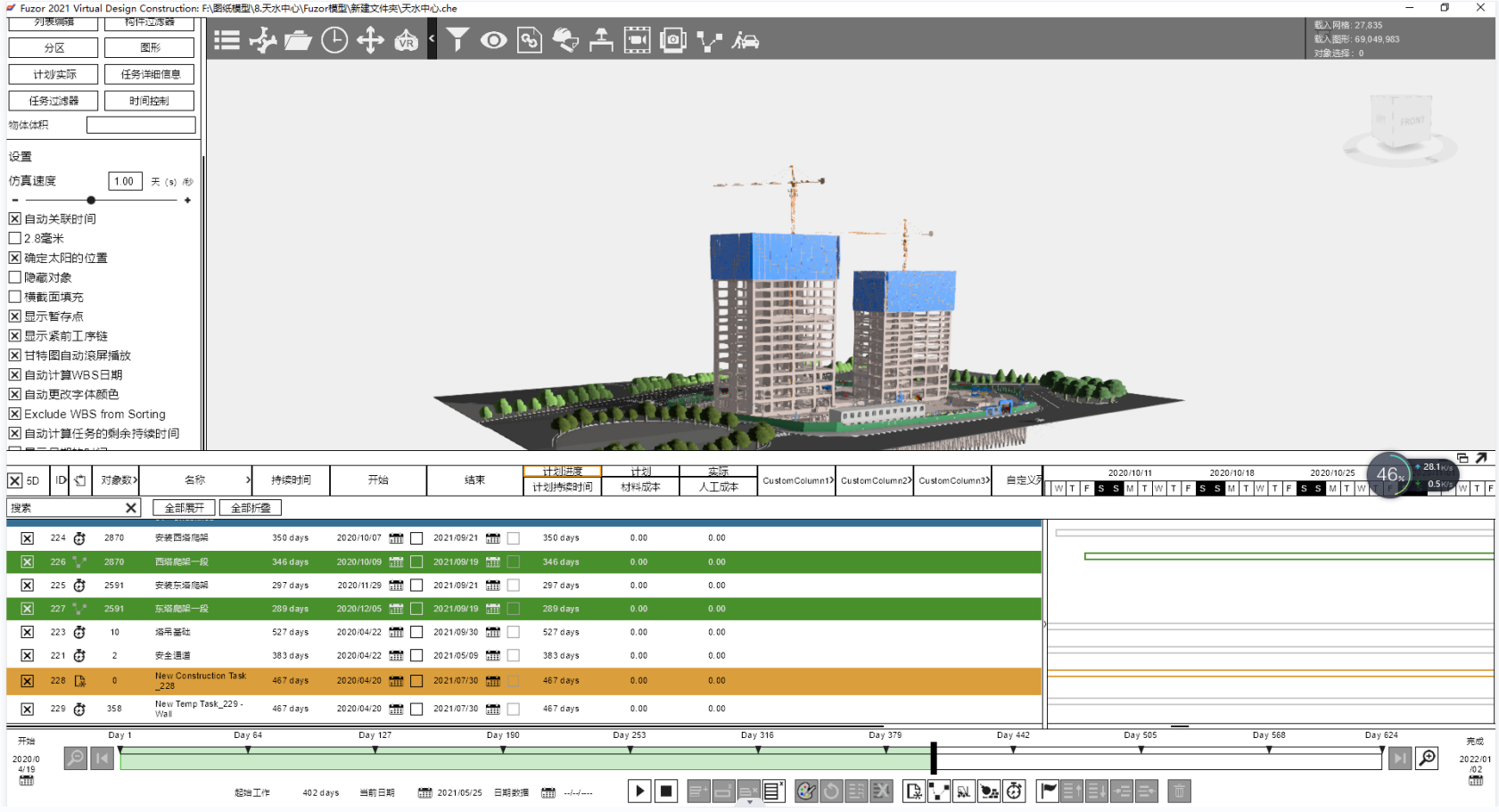Expand the CustomColumn1 header arrow
The height and width of the screenshot is (812, 1499).
[x=831, y=480]
